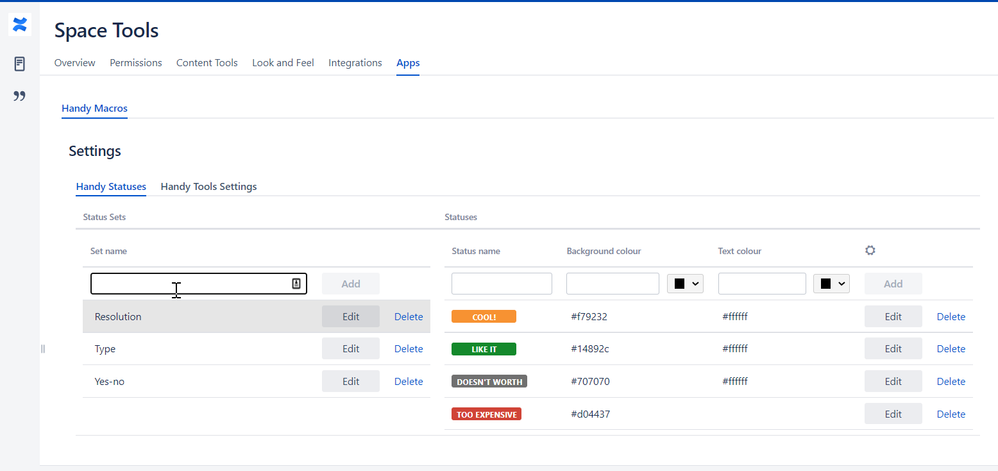Select the Handy Macros tab
The width and height of the screenshot is (998, 471).
[x=94, y=109]
